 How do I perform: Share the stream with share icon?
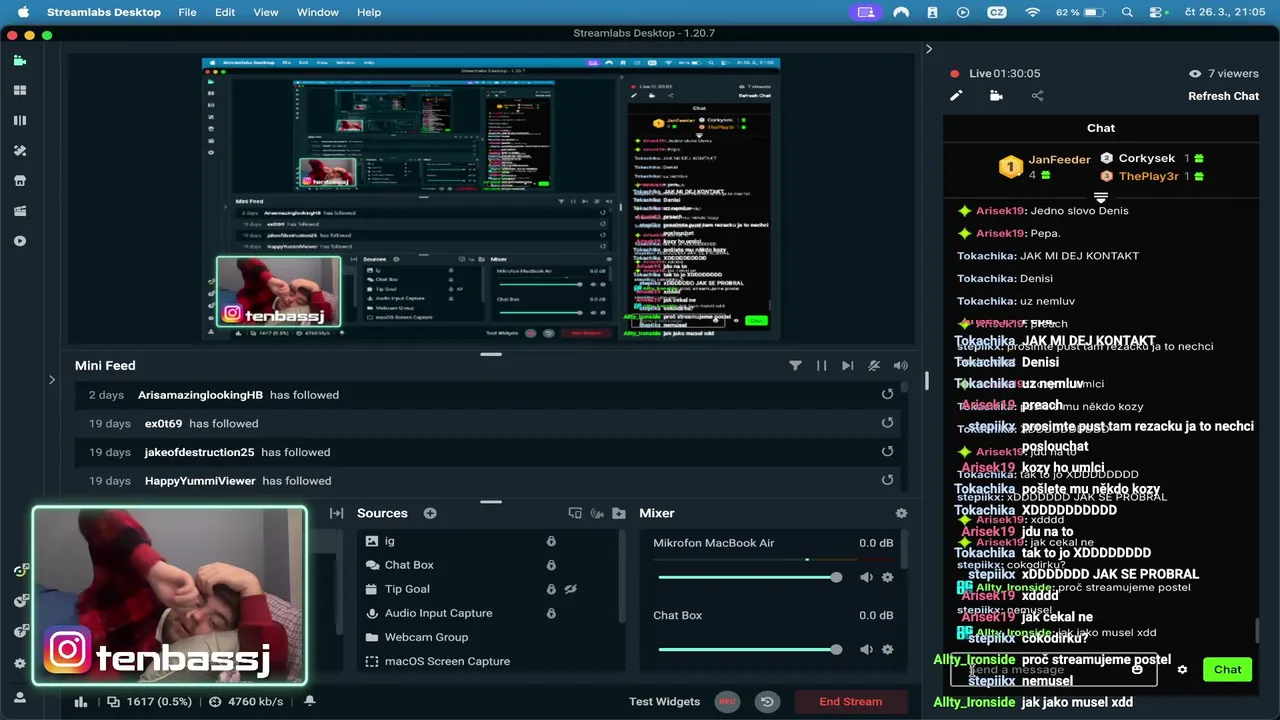pos(1037,96)
